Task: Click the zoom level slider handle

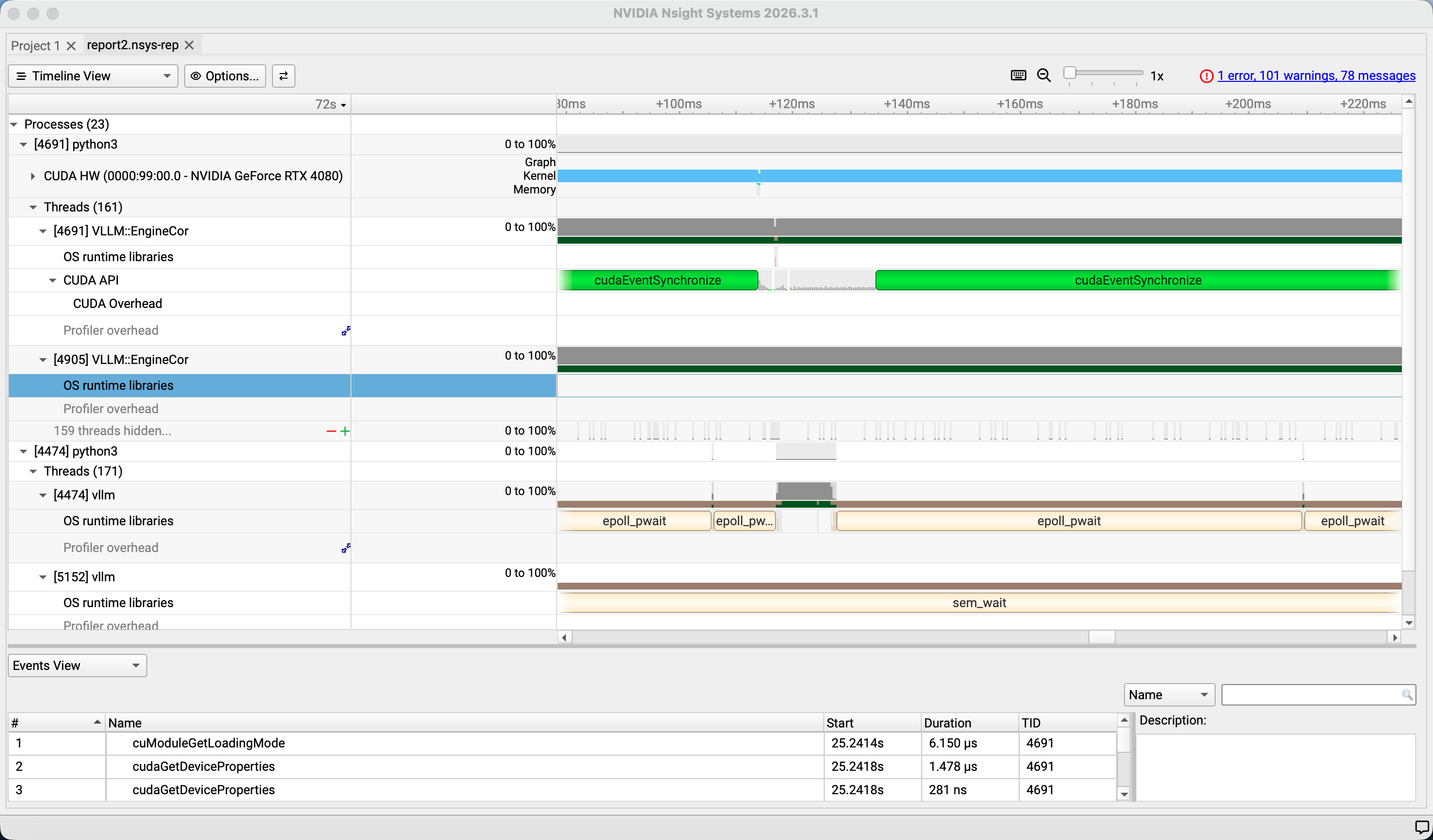Action: coord(1069,73)
